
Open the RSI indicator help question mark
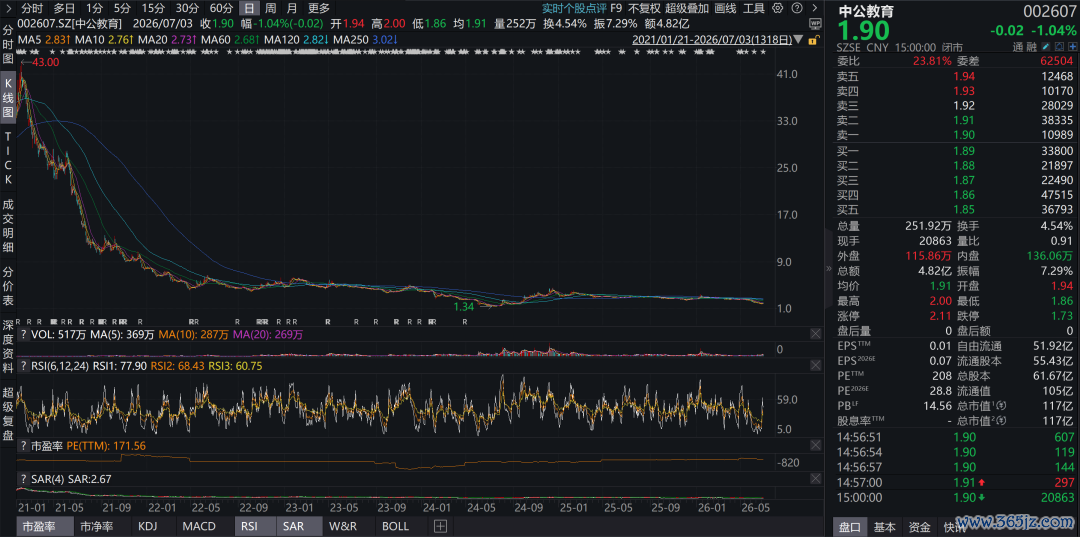pos(23,366)
